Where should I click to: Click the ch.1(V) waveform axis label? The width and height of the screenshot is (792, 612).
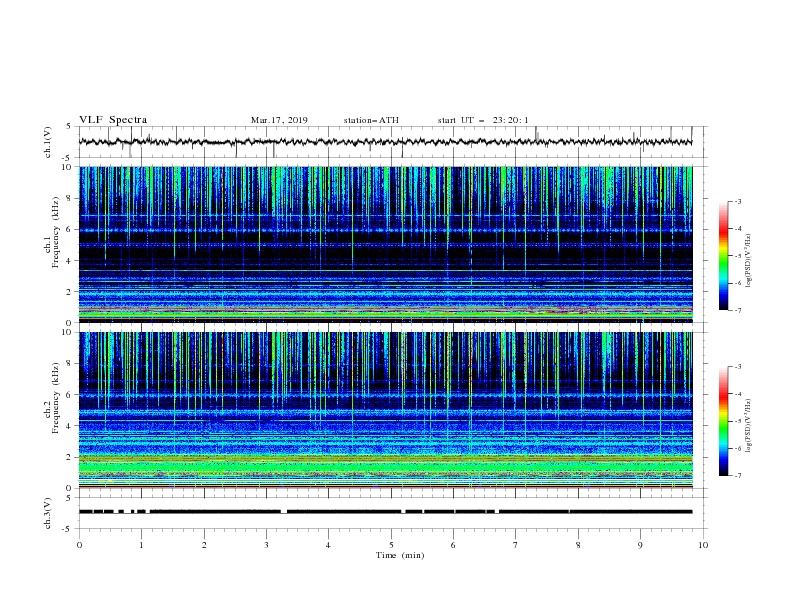click(x=48, y=142)
